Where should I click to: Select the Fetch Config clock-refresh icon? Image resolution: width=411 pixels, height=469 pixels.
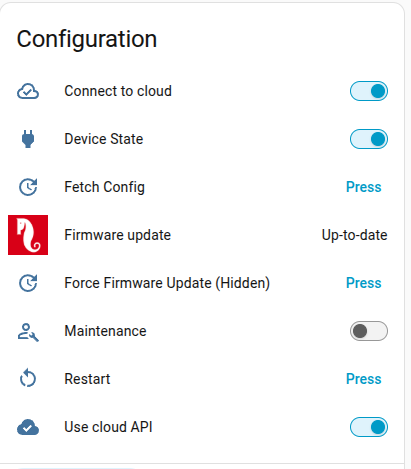click(x=28, y=187)
